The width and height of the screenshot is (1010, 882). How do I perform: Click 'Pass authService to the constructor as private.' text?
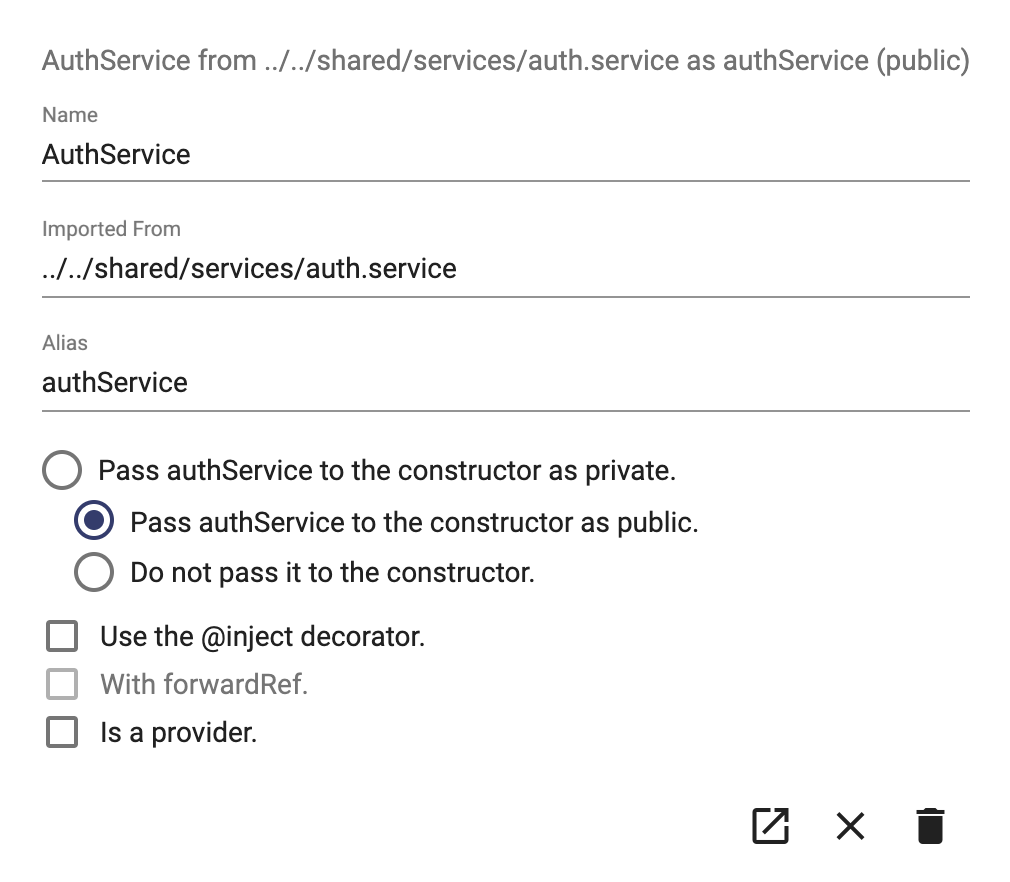click(x=387, y=470)
